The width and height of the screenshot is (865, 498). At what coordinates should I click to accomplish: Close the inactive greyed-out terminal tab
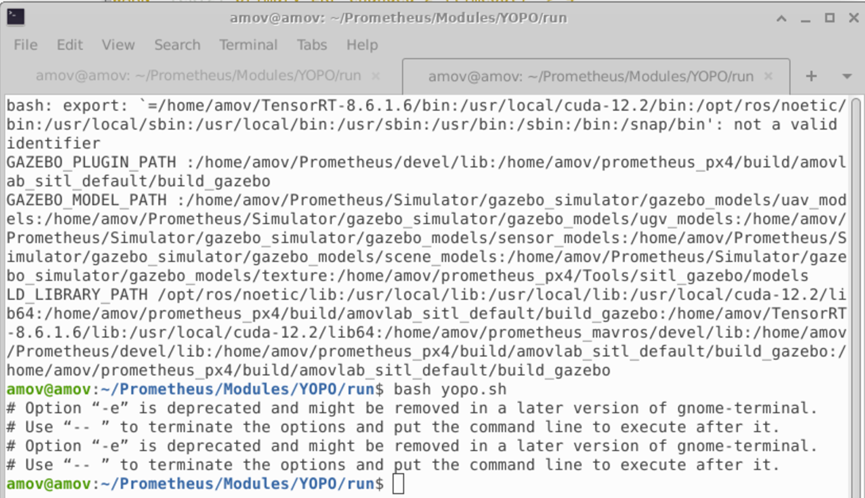coord(376,76)
